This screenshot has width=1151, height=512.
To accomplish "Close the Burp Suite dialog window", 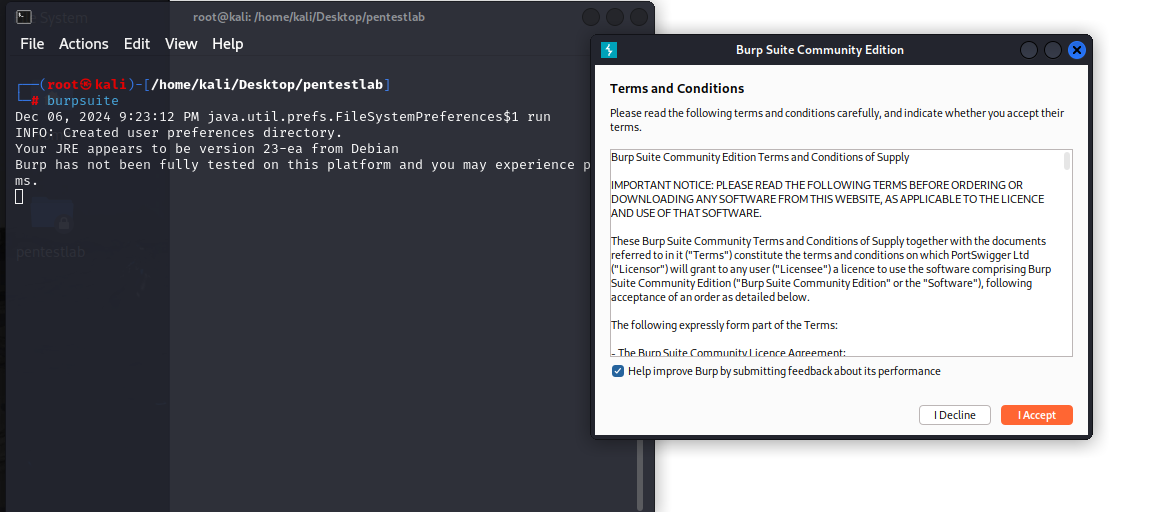I will (x=1076, y=50).
